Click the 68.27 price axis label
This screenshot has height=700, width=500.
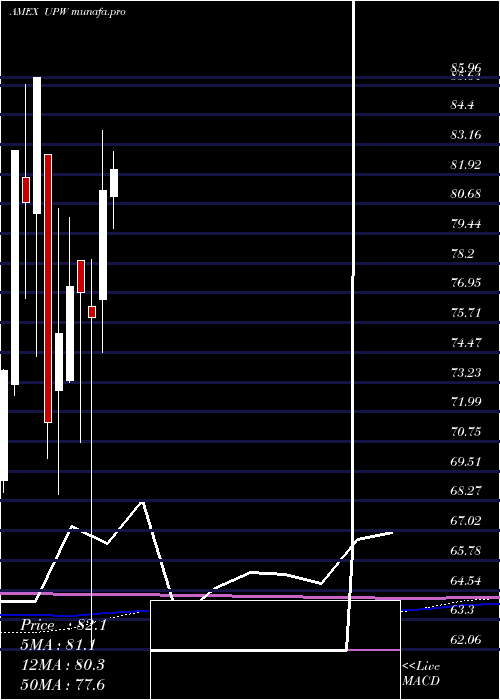[466, 491]
